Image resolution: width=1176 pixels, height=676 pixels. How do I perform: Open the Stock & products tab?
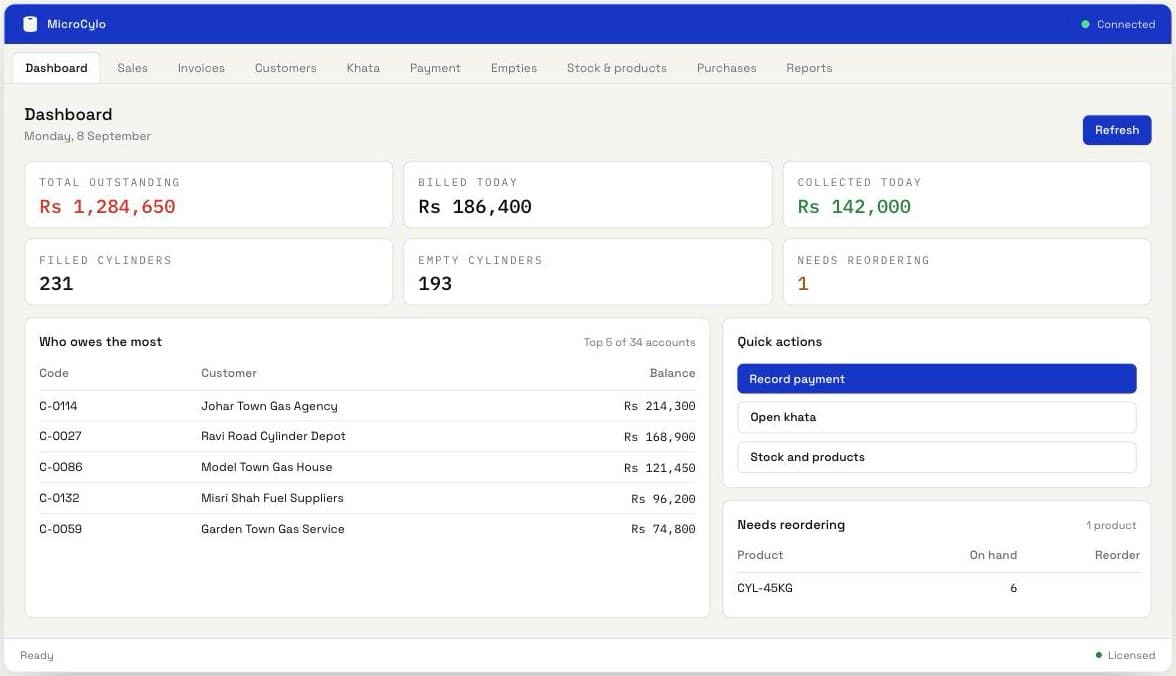[x=616, y=68]
